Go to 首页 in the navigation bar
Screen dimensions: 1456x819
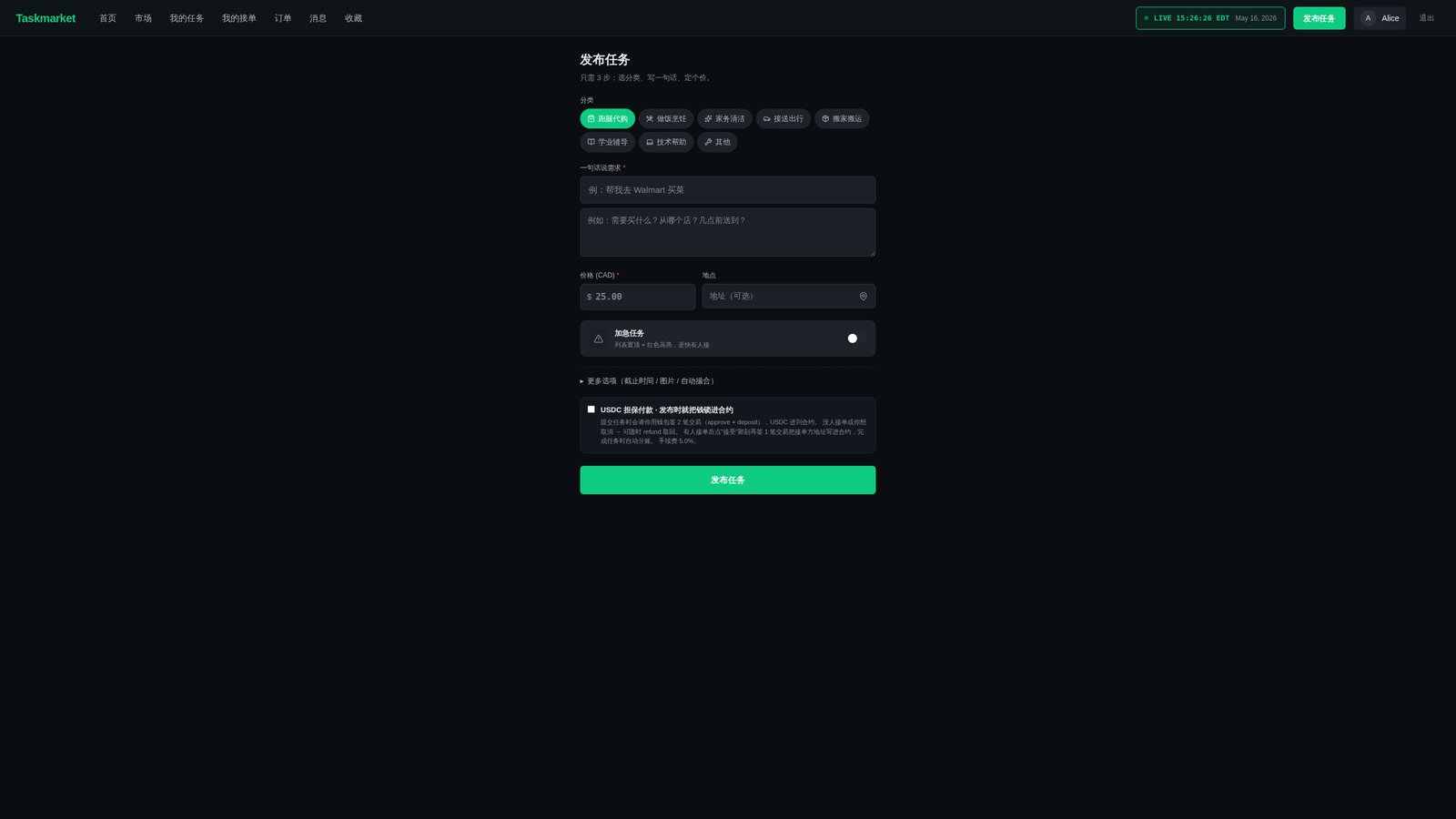pyautogui.click(x=107, y=18)
